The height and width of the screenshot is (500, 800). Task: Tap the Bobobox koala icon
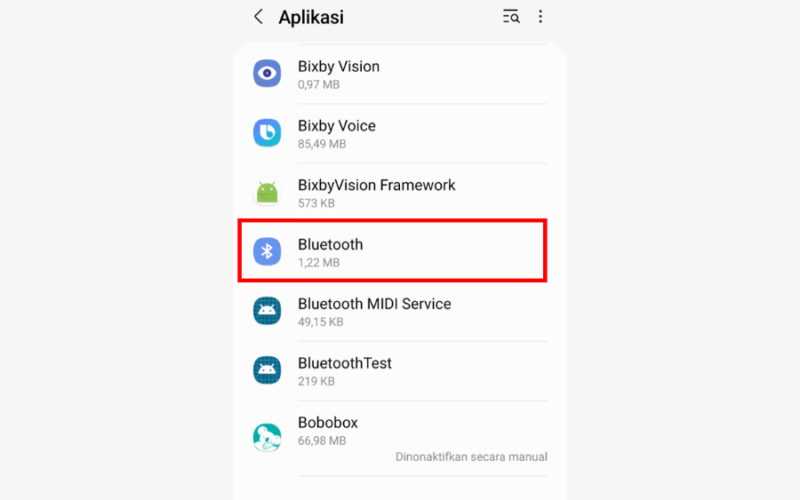click(x=267, y=437)
